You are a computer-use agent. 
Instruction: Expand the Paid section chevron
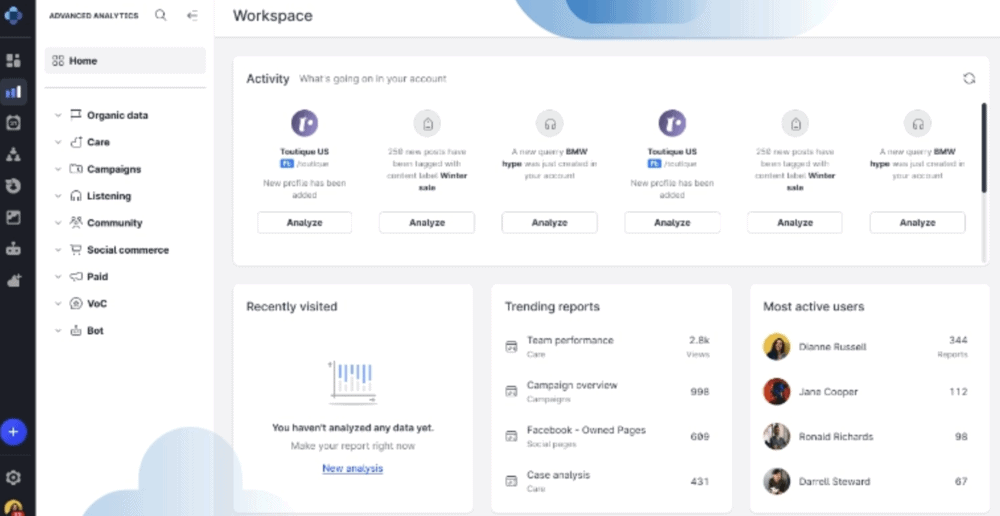pos(58,277)
